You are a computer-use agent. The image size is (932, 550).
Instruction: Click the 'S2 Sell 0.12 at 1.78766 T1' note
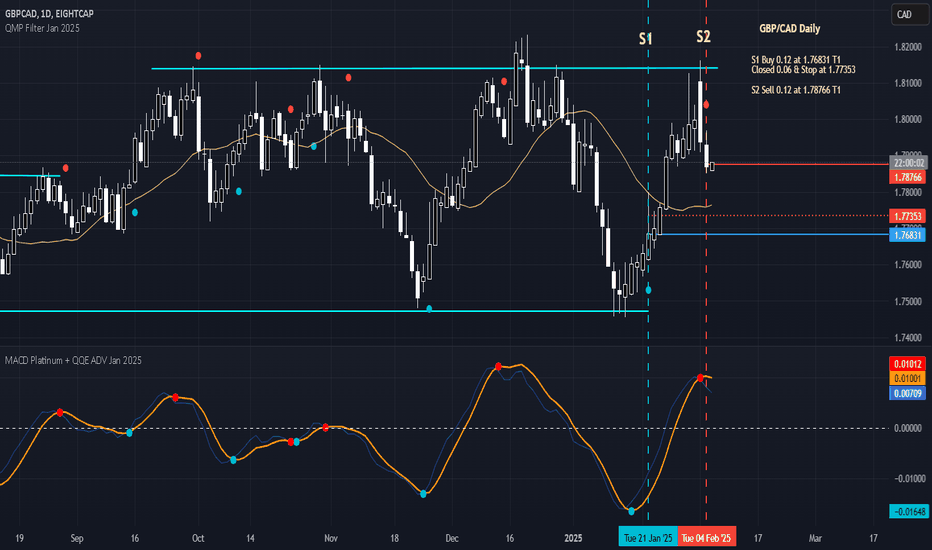[x=795, y=90]
